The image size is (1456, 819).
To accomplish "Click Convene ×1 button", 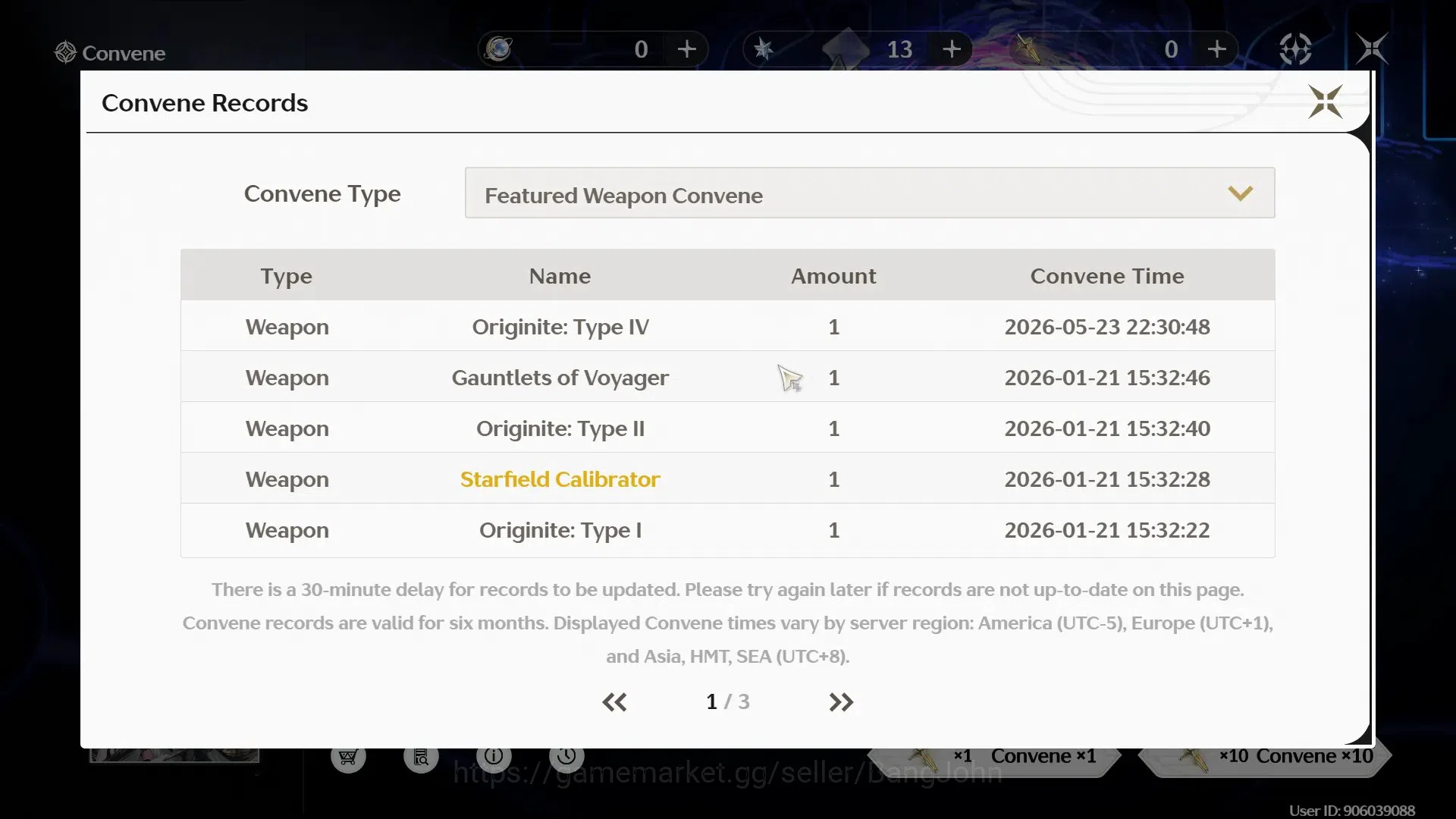I will 993,757.
